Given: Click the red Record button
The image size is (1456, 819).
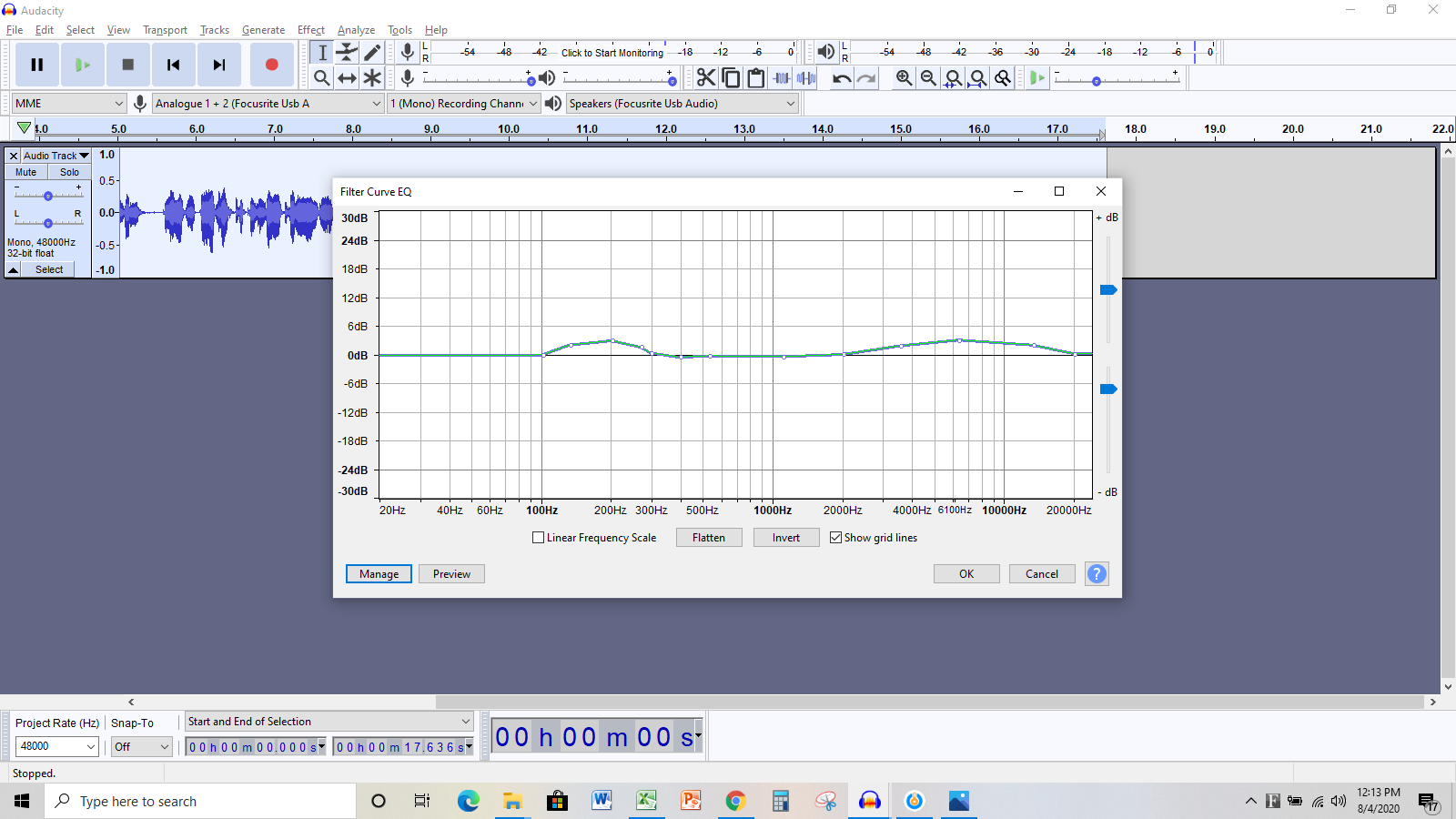Looking at the screenshot, I should (x=271, y=65).
